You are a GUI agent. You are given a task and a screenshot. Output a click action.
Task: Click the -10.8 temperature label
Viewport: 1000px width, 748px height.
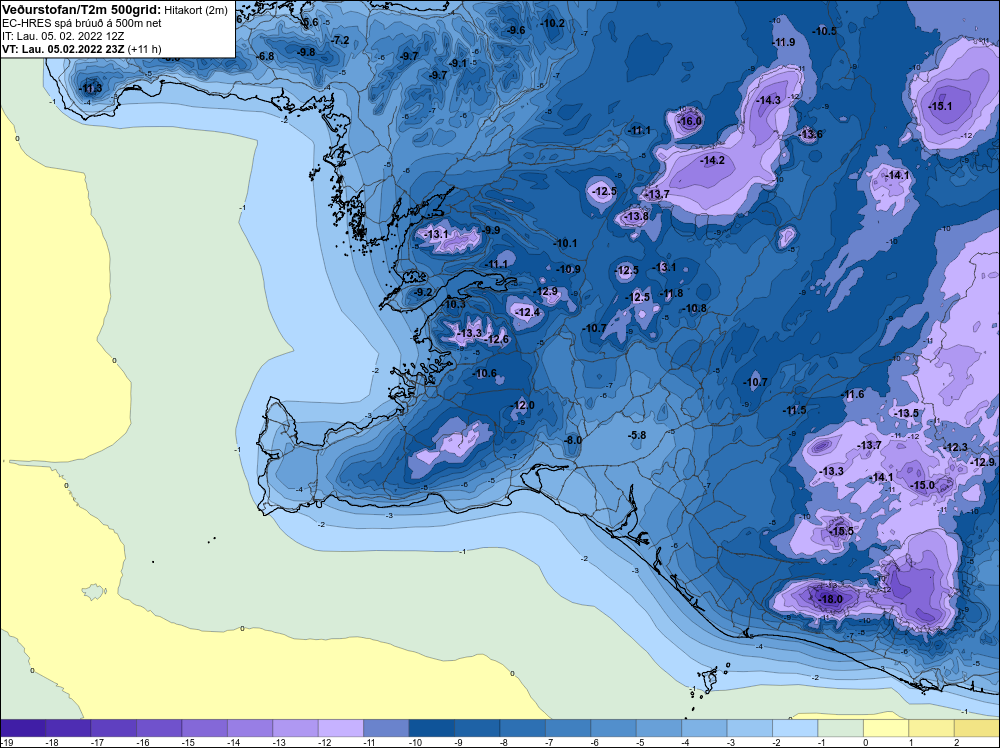point(694,308)
